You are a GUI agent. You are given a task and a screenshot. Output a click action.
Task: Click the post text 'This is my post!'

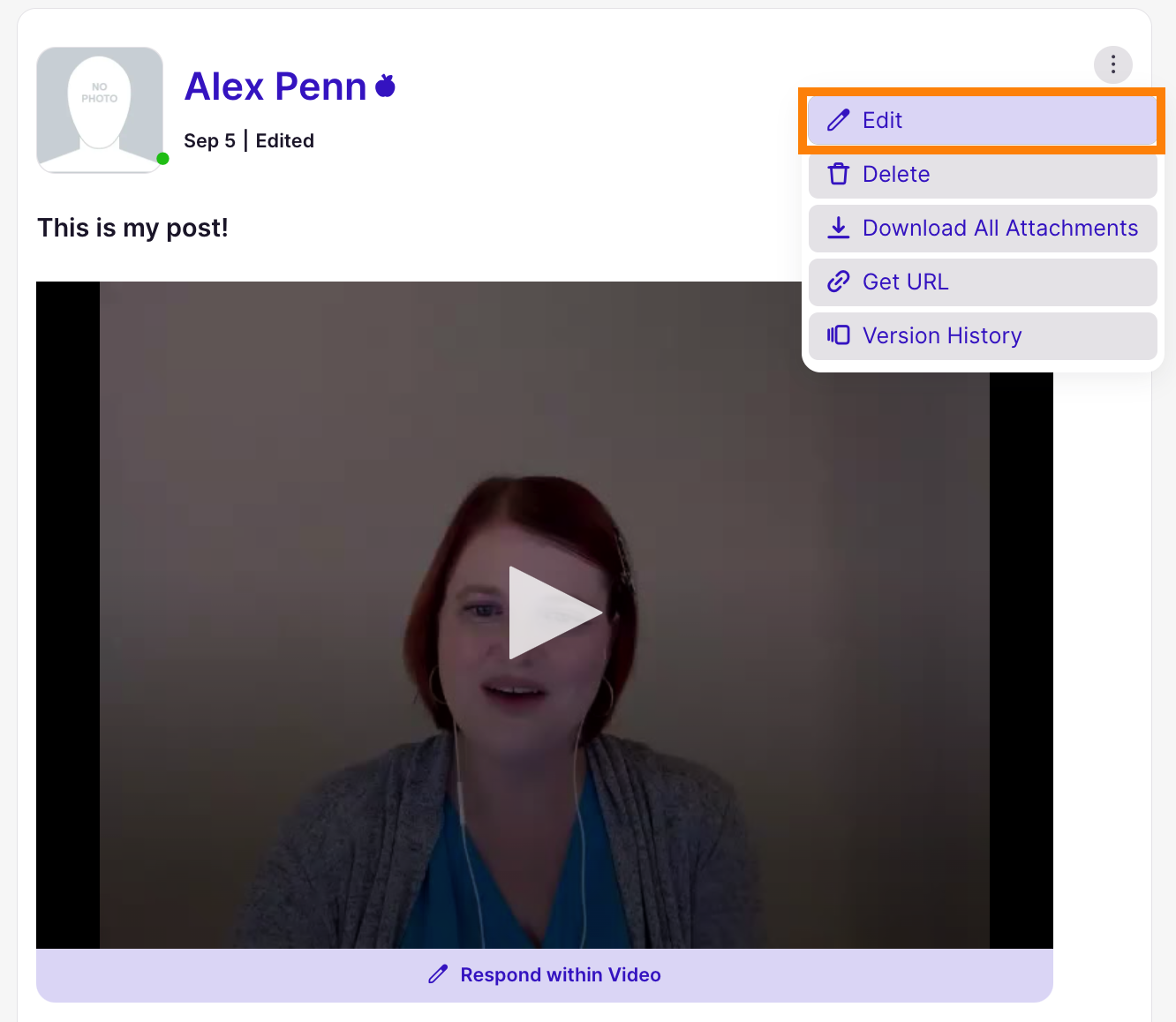132,228
